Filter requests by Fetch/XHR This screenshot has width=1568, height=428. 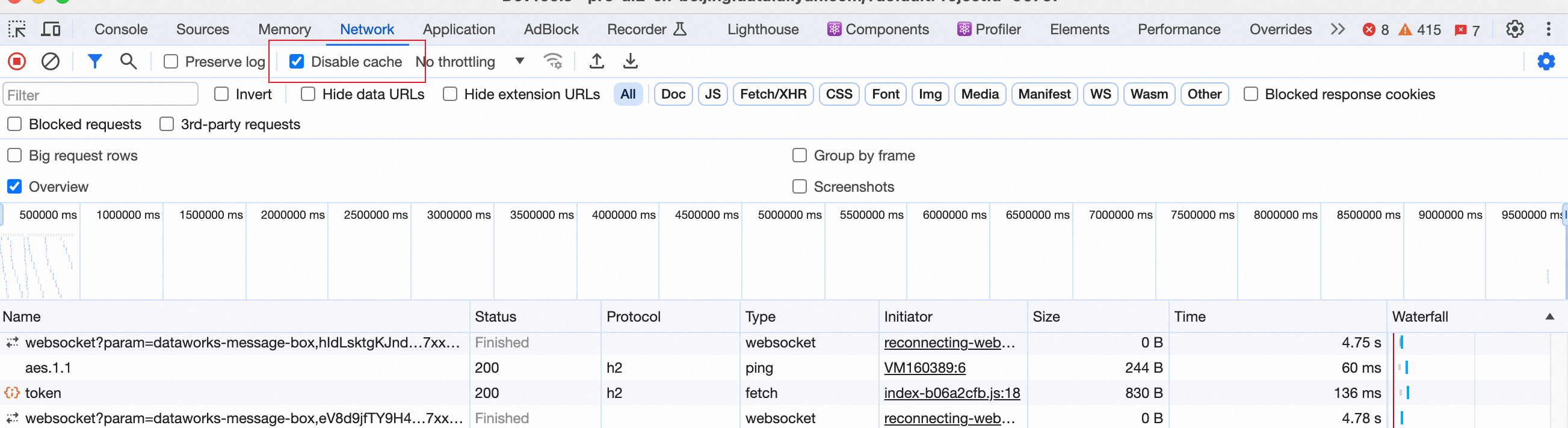tap(773, 94)
